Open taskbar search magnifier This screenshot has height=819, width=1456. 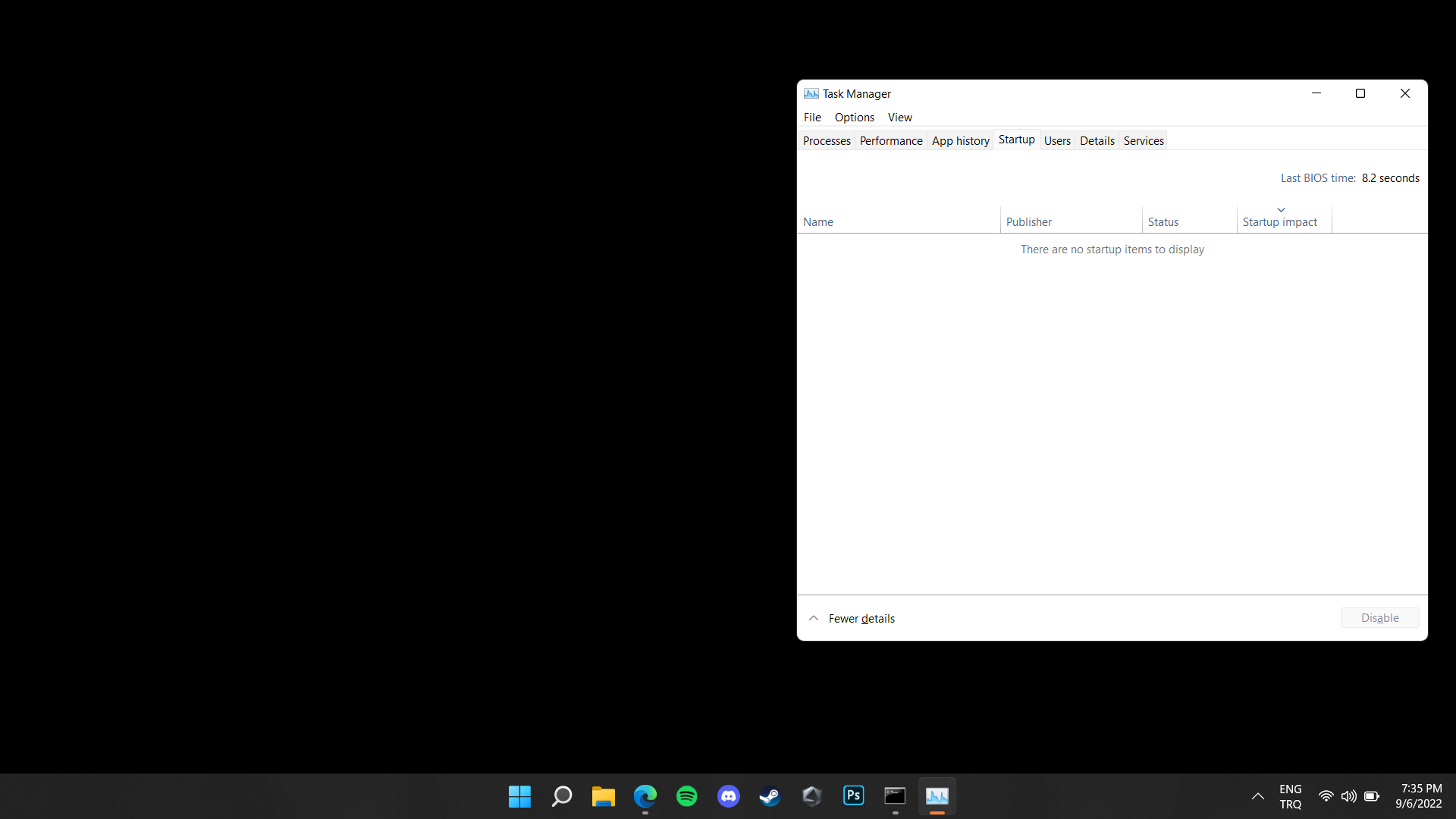[x=562, y=796]
